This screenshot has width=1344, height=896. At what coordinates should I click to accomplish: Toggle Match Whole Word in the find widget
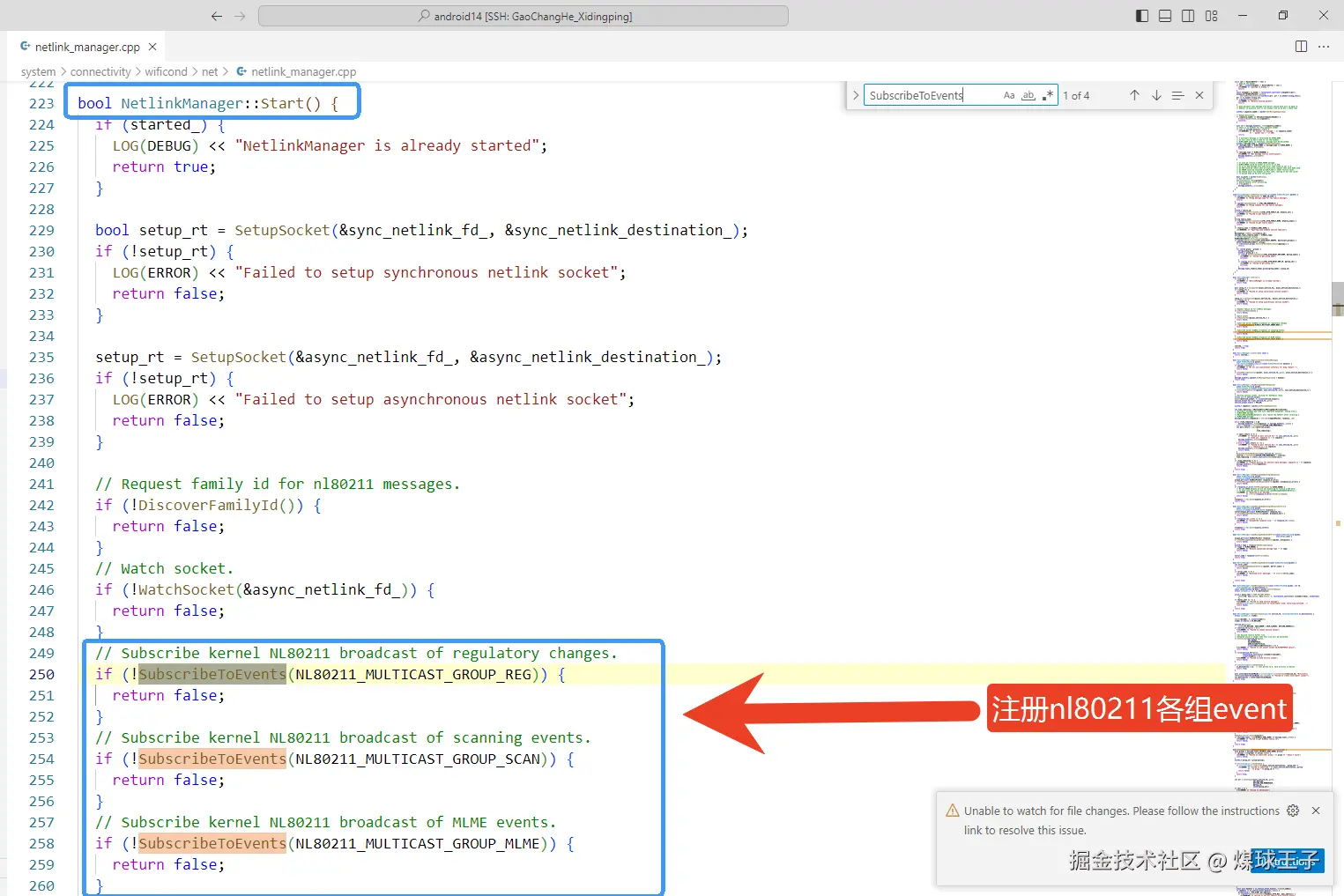1028,95
